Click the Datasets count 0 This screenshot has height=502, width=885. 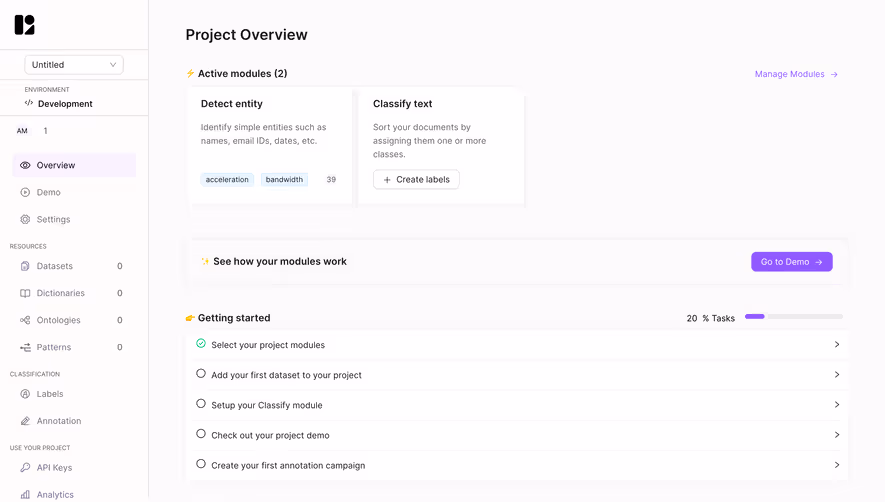click(x=120, y=266)
